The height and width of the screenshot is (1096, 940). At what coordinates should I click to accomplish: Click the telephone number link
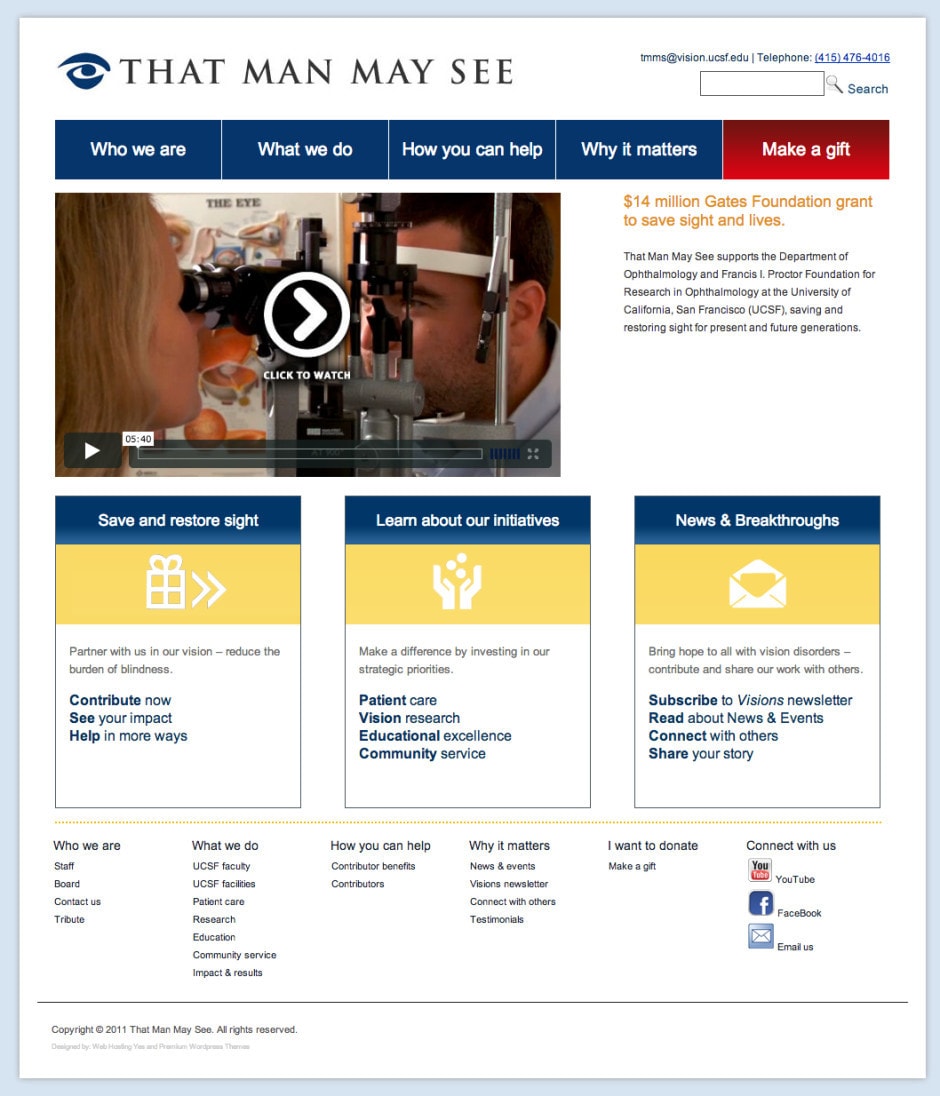pos(852,58)
